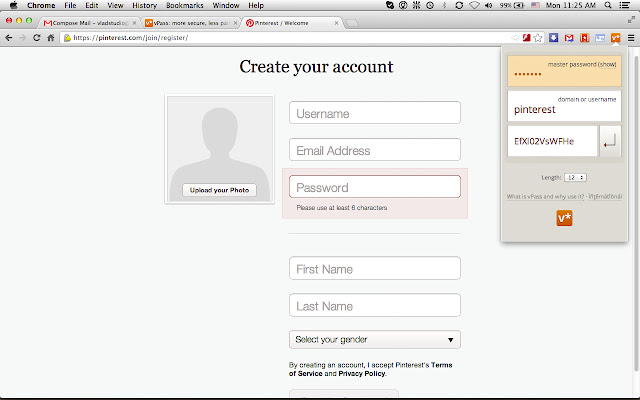
Task: Open the Chrome menu in menu bar
Action: (41, 5)
